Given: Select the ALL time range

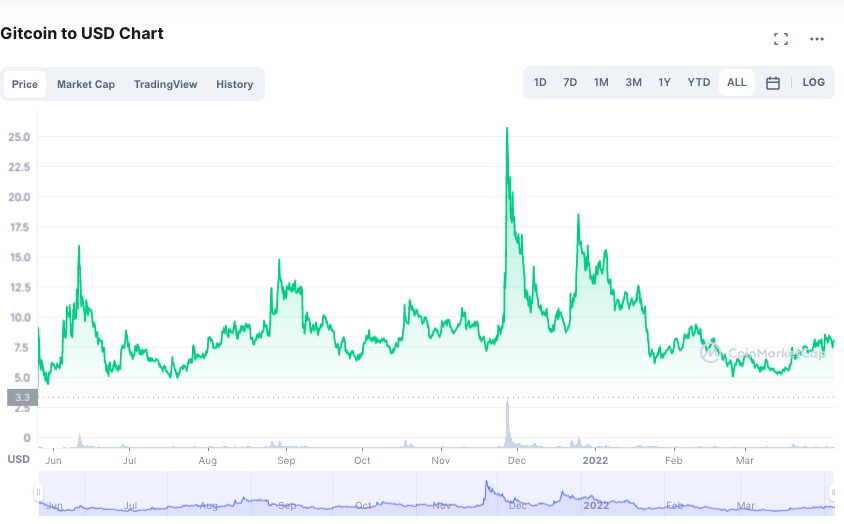Looking at the screenshot, I should tap(736, 82).
